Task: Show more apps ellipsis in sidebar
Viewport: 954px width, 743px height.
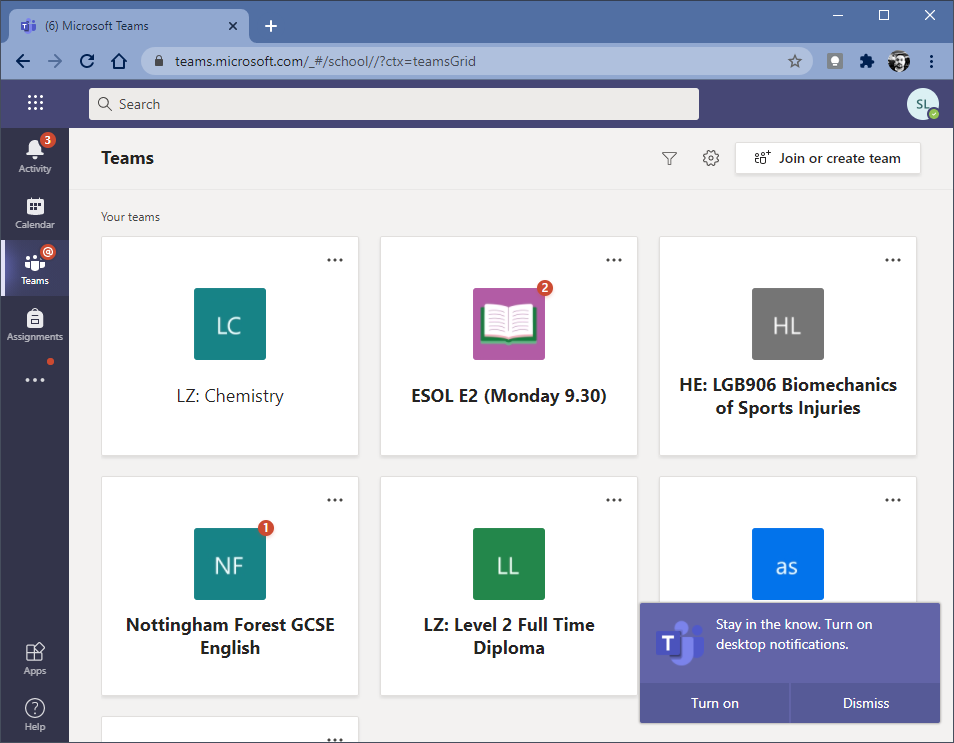Action: click(x=35, y=380)
